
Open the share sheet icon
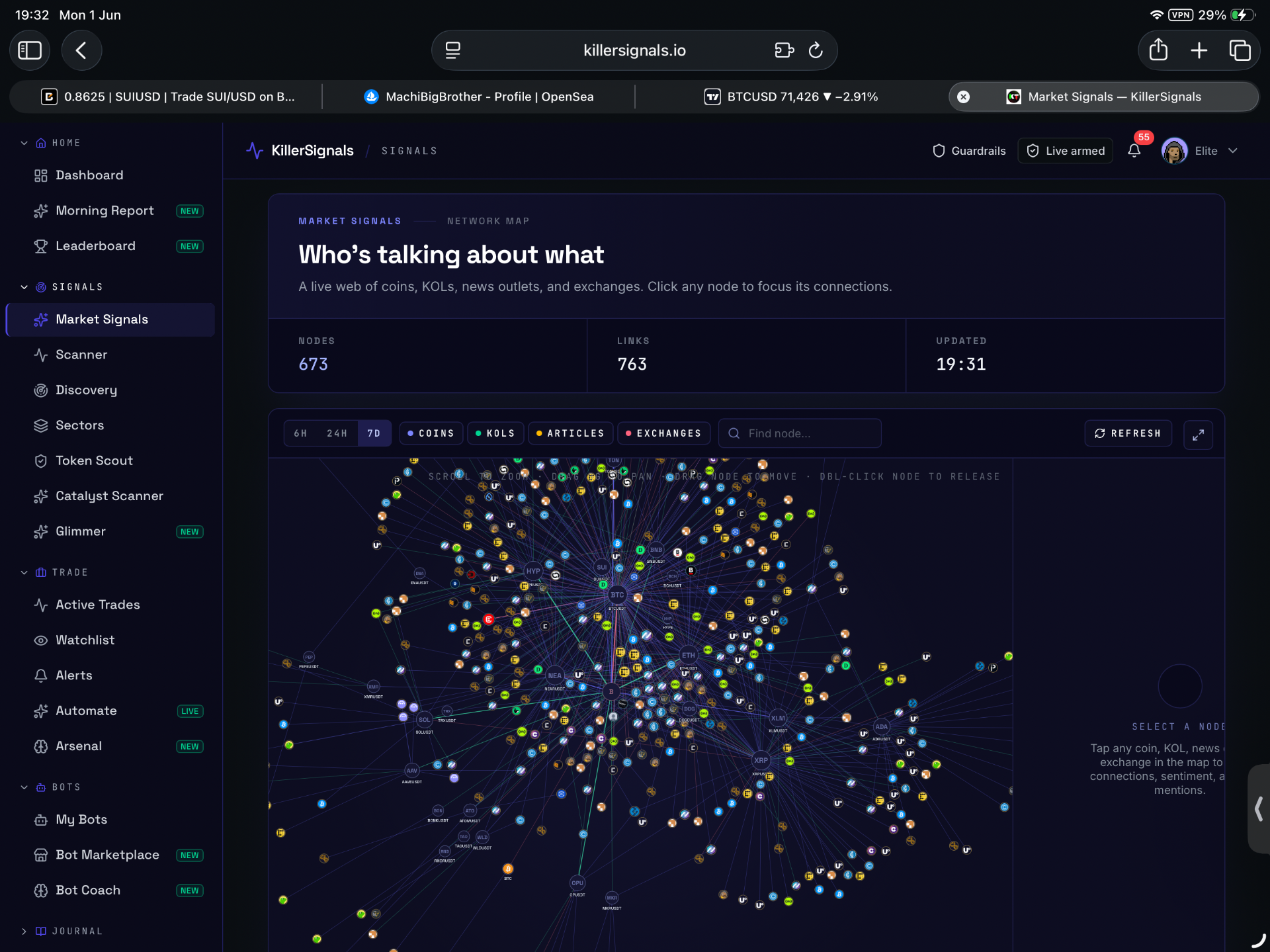tap(1158, 50)
